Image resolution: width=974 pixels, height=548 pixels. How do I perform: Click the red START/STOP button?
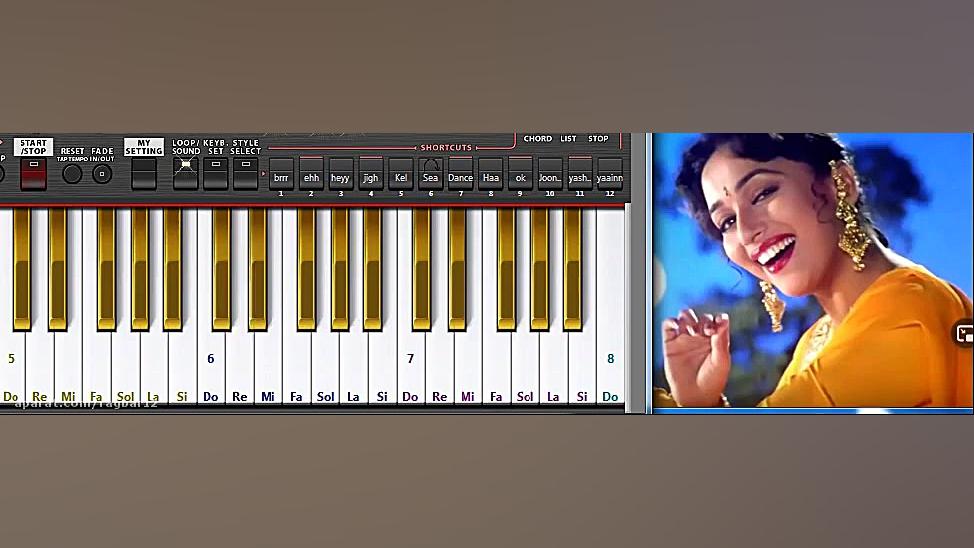pos(34,174)
